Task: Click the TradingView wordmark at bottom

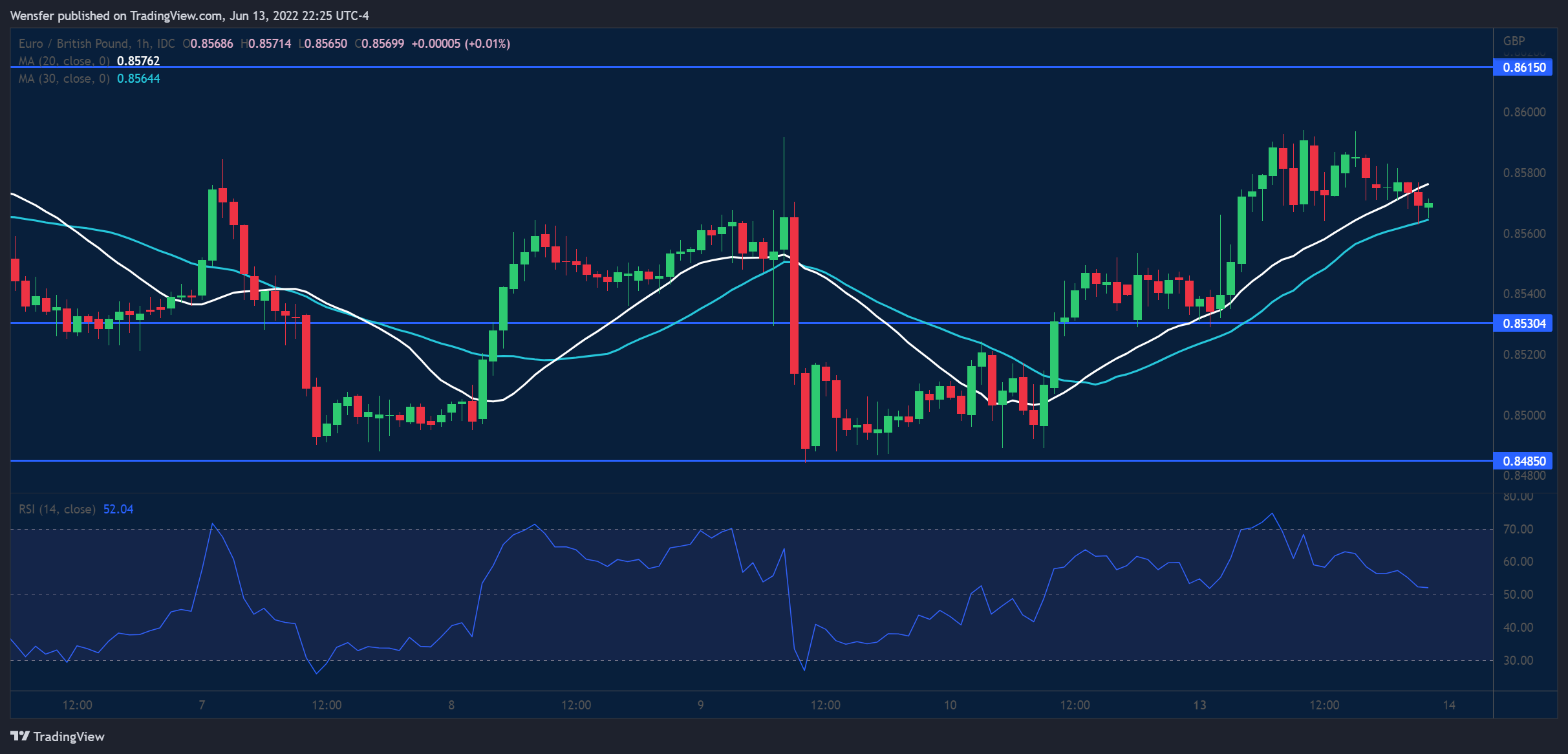Action: 69,737
